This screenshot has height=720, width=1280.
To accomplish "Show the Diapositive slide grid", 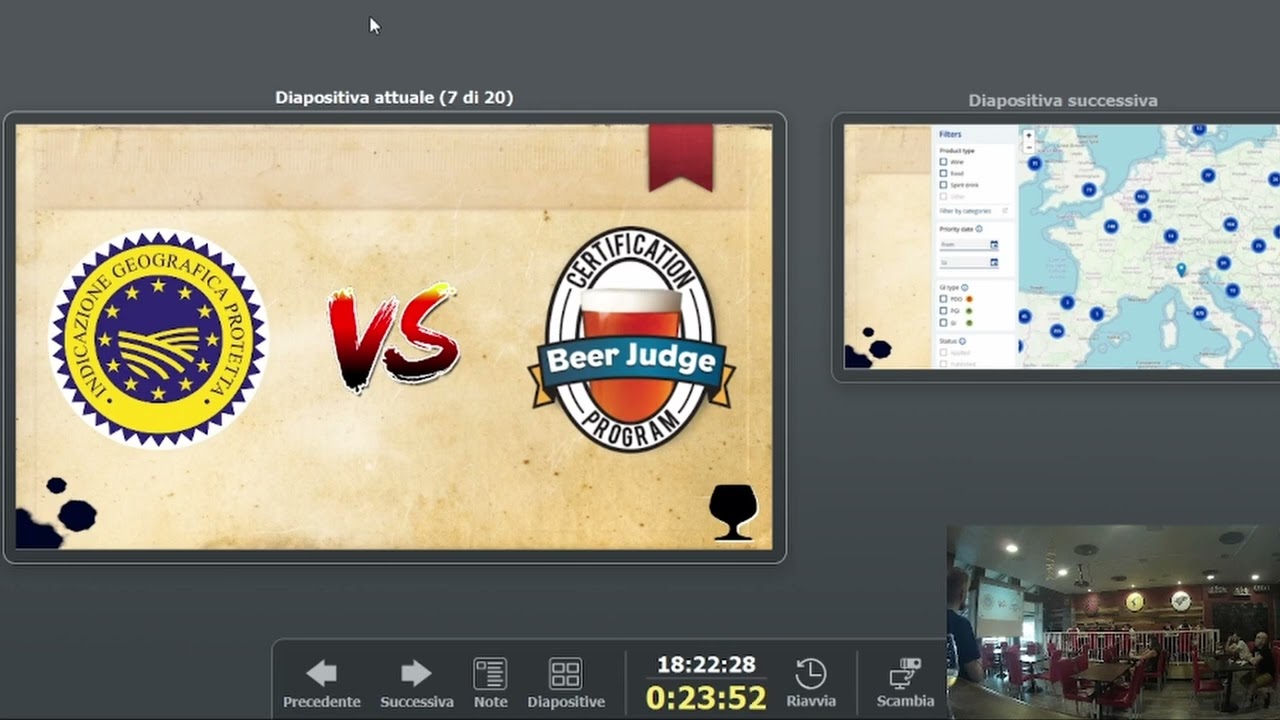I will pyautogui.click(x=566, y=684).
